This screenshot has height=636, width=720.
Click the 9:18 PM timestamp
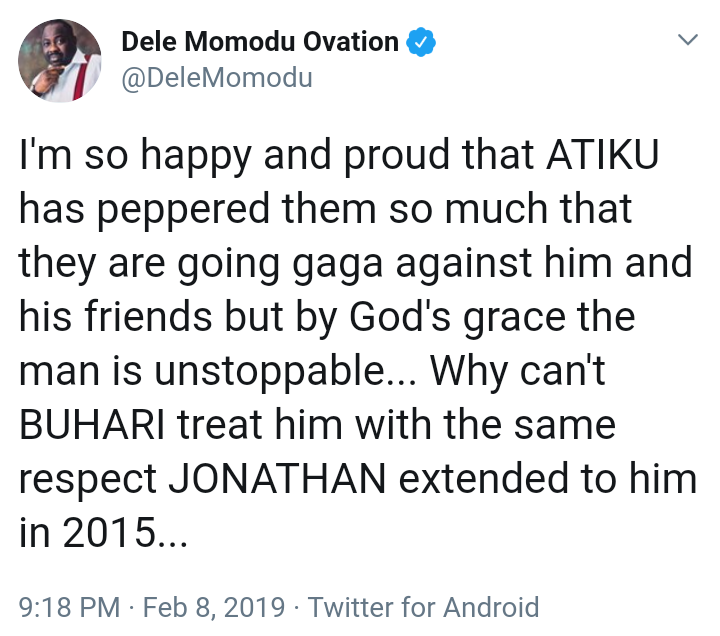66,606
